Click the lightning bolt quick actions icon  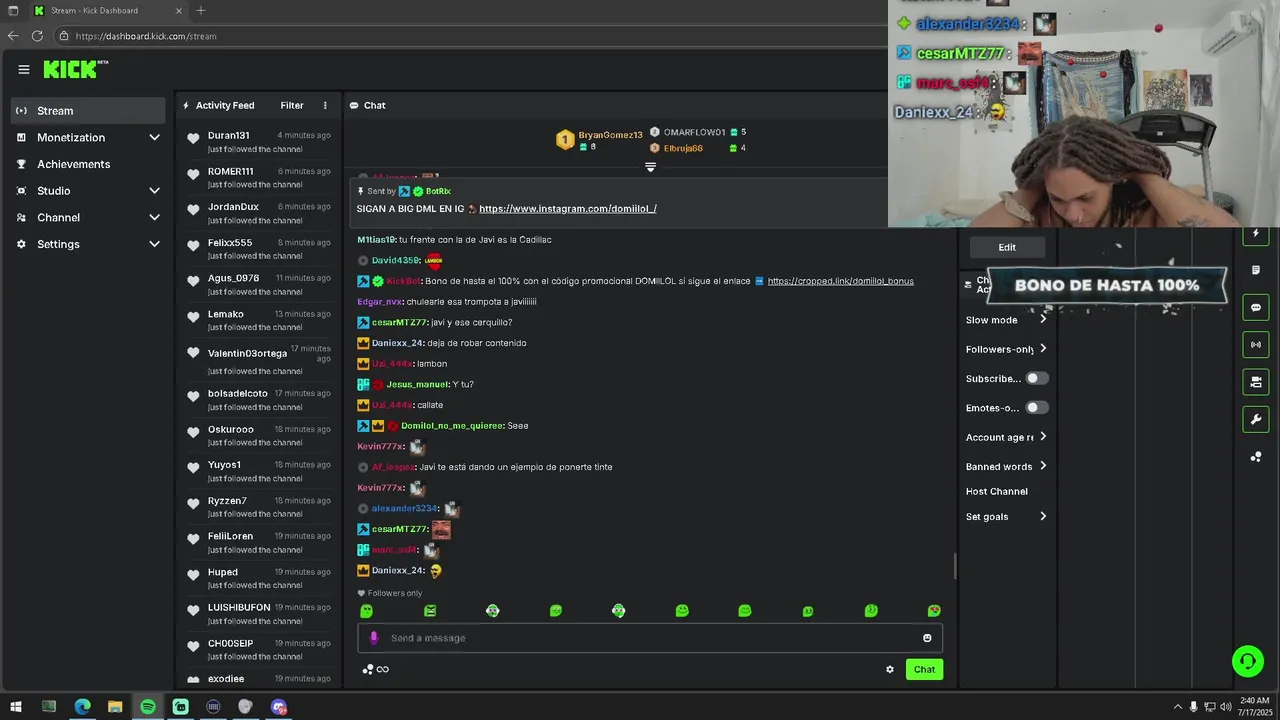1256,233
